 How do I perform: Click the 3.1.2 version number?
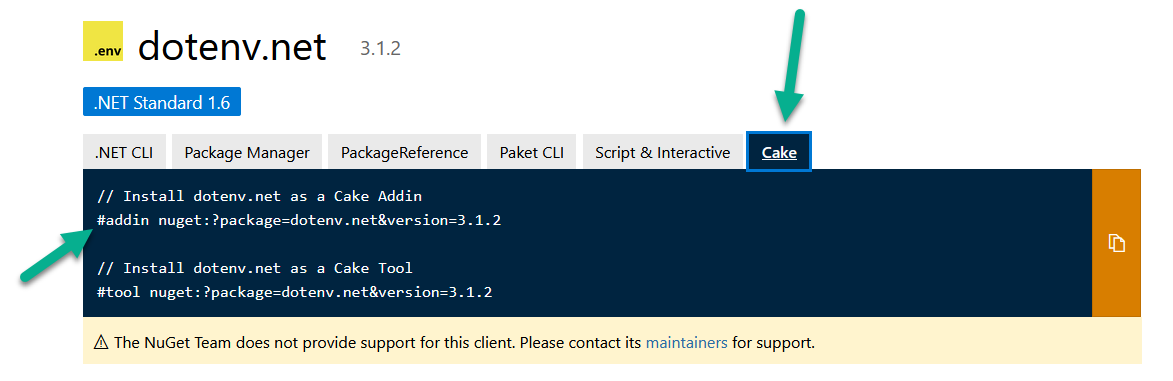click(x=381, y=49)
